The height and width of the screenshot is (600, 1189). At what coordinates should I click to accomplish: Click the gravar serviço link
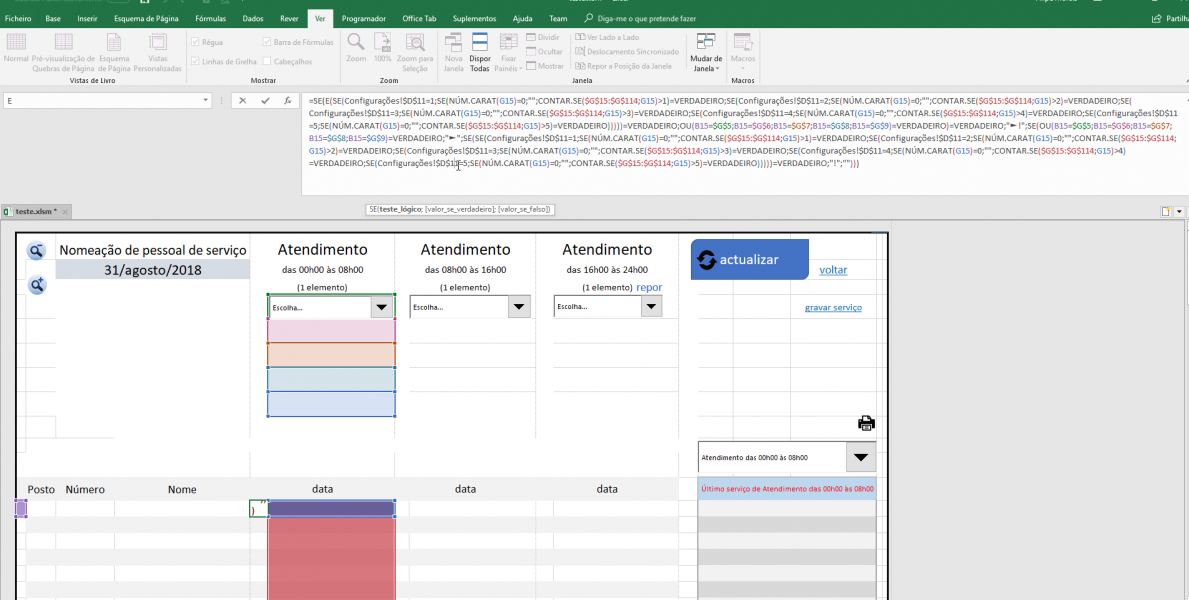(x=833, y=308)
